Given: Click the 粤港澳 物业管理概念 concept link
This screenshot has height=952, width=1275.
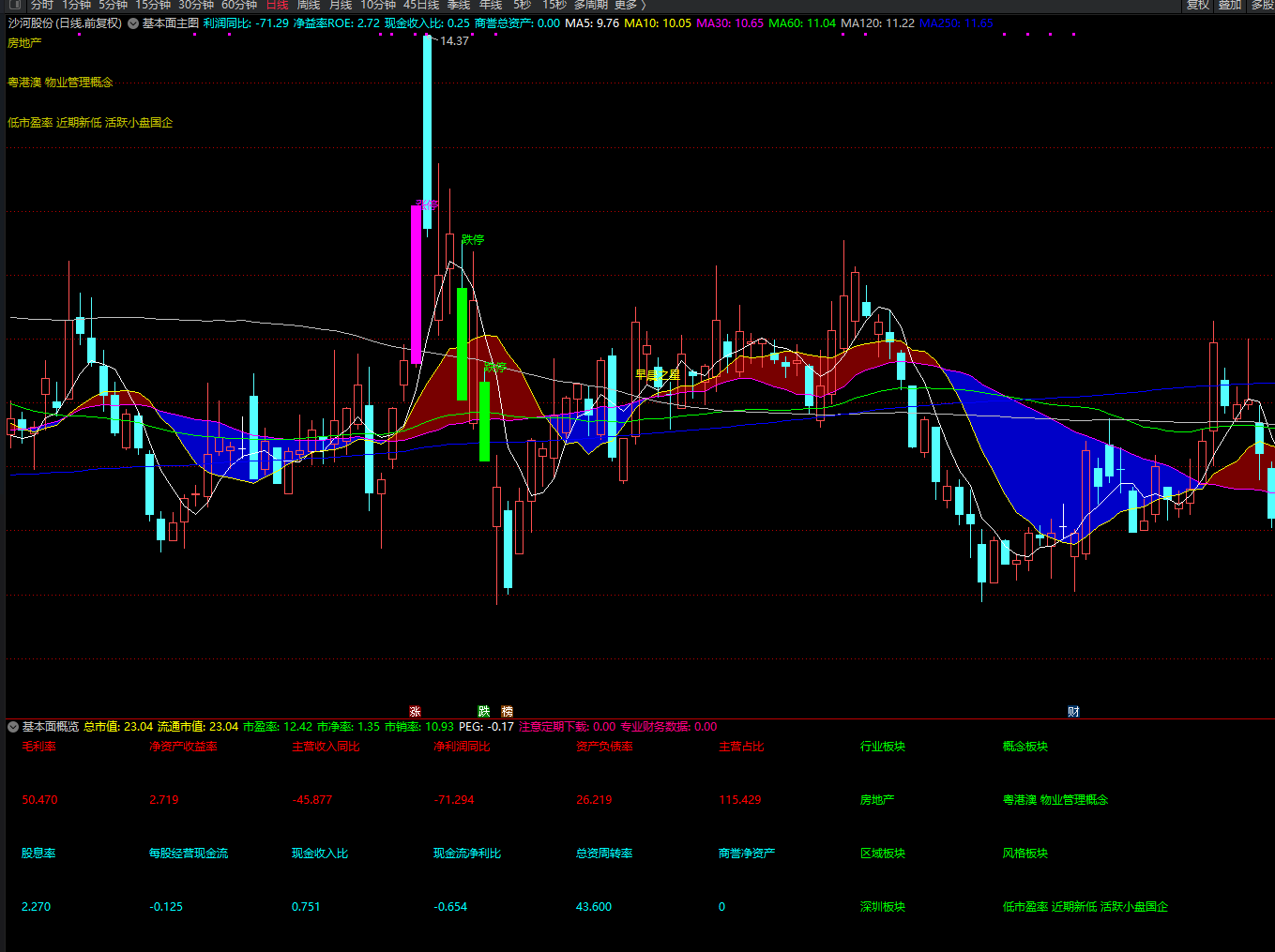Looking at the screenshot, I should pyautogui.click(x=1055, y=800).
